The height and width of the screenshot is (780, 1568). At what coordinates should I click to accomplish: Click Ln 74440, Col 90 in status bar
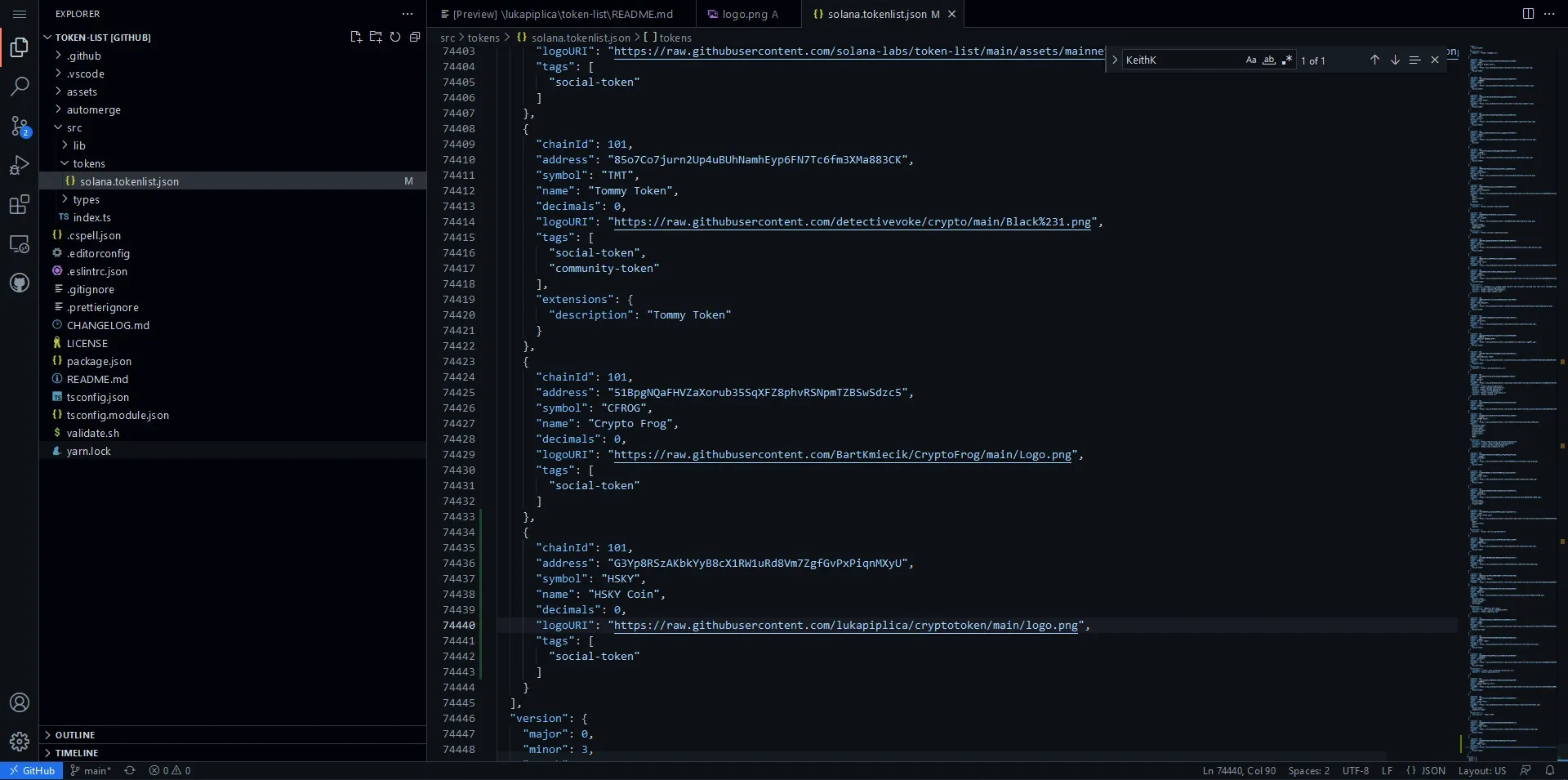point(1239,770)
